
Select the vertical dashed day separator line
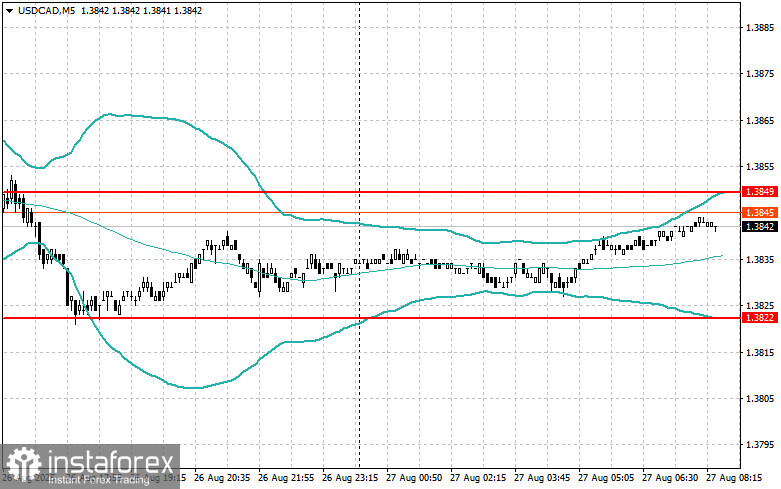click(x=360, y=234)
